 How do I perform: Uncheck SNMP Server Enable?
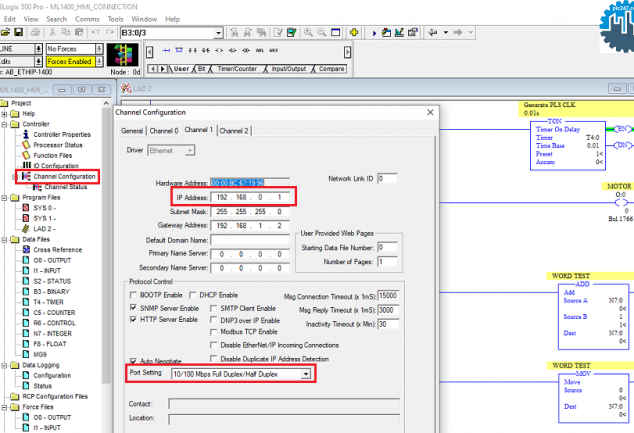(x=133, y=308)
